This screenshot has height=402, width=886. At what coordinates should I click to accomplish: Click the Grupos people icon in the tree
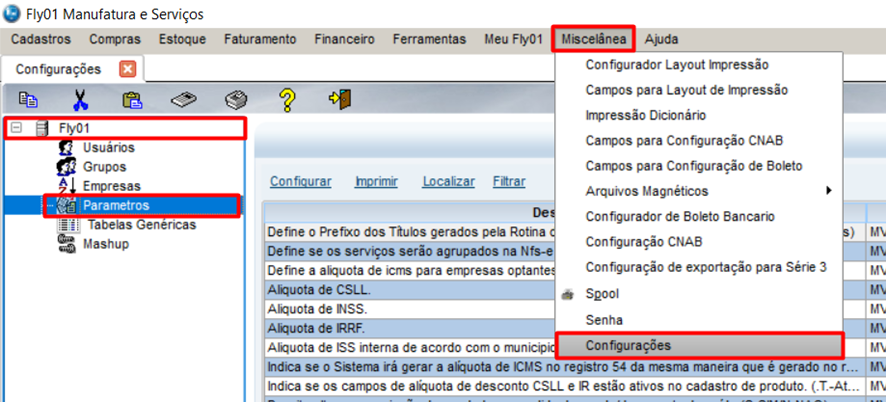[66, 167]
